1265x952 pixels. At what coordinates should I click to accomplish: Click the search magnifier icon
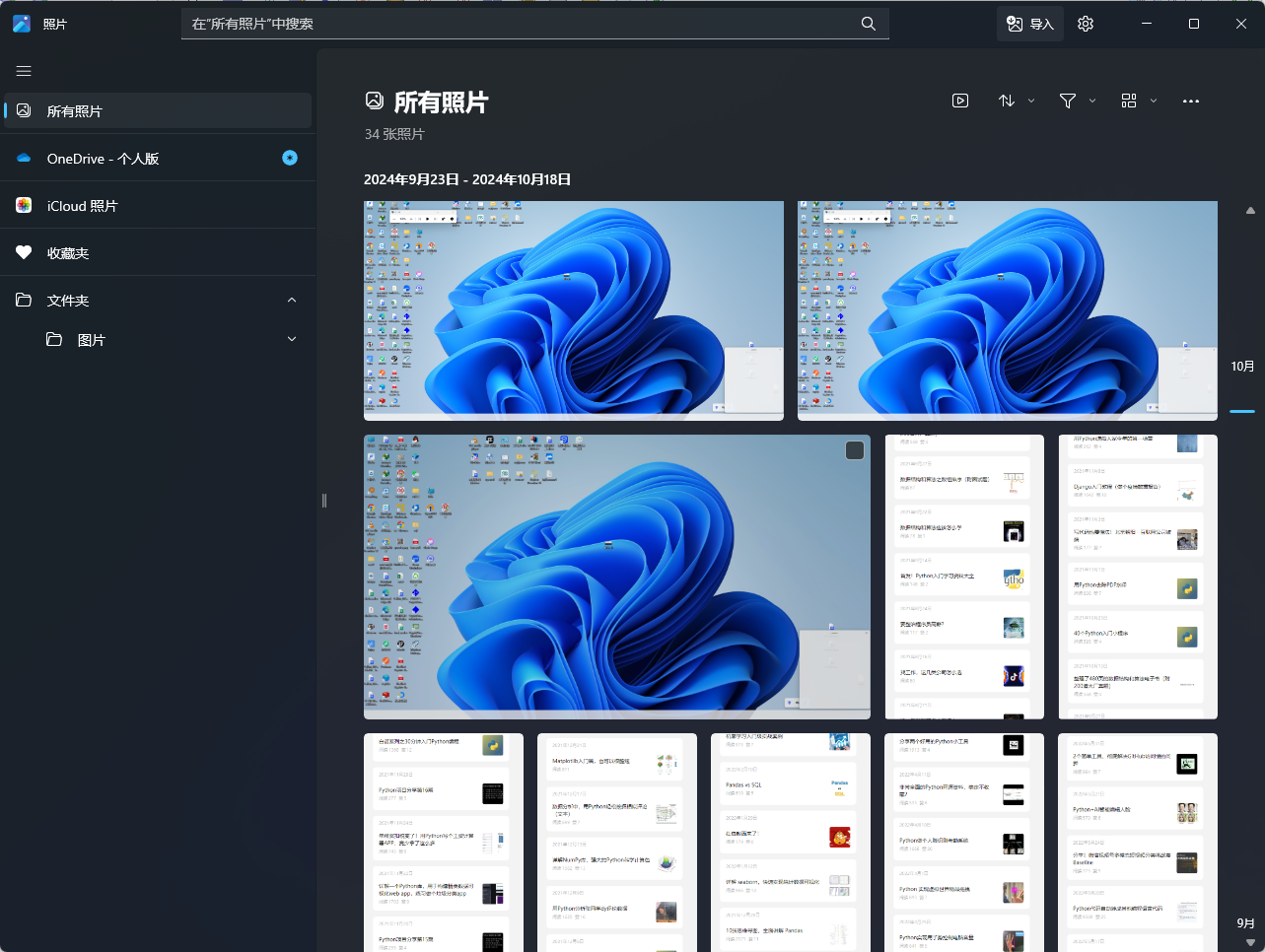tap(869, 24)
